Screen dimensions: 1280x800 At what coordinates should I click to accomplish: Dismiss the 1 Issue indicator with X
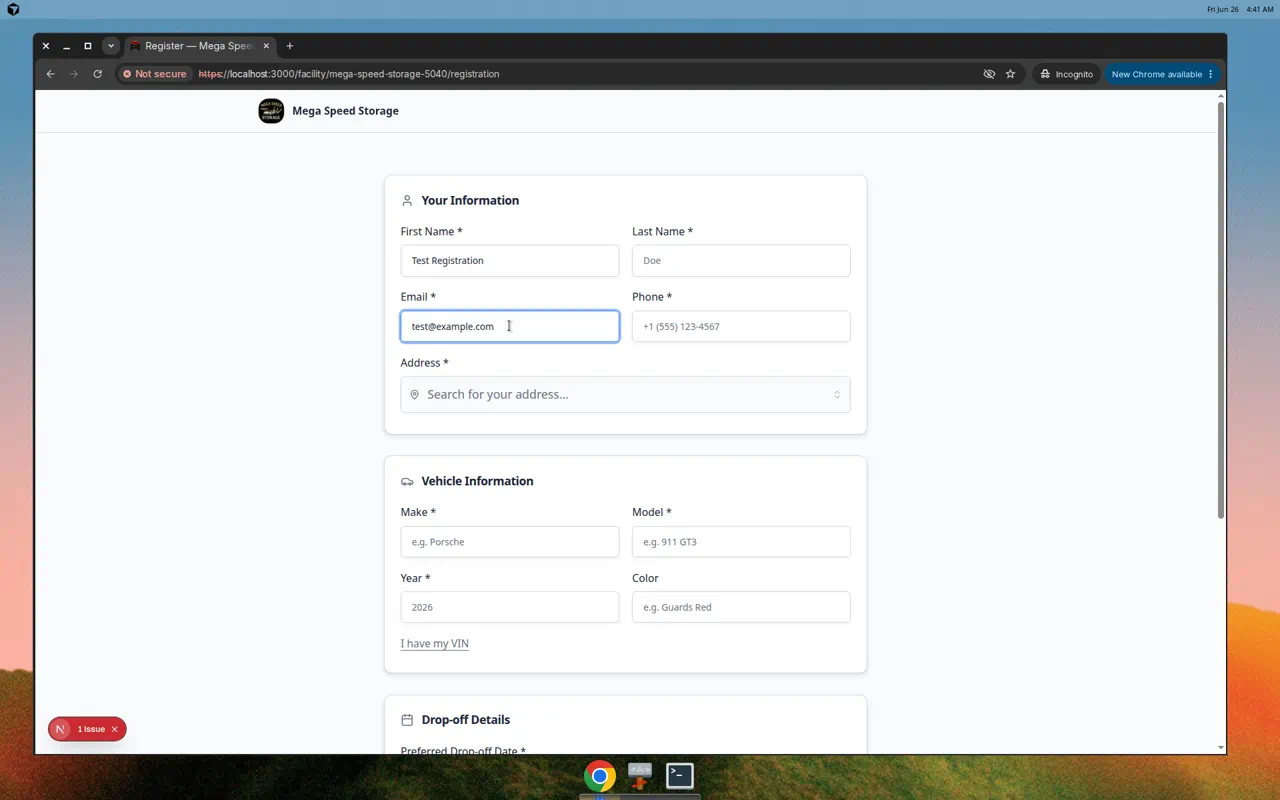(x=115, y=729)
